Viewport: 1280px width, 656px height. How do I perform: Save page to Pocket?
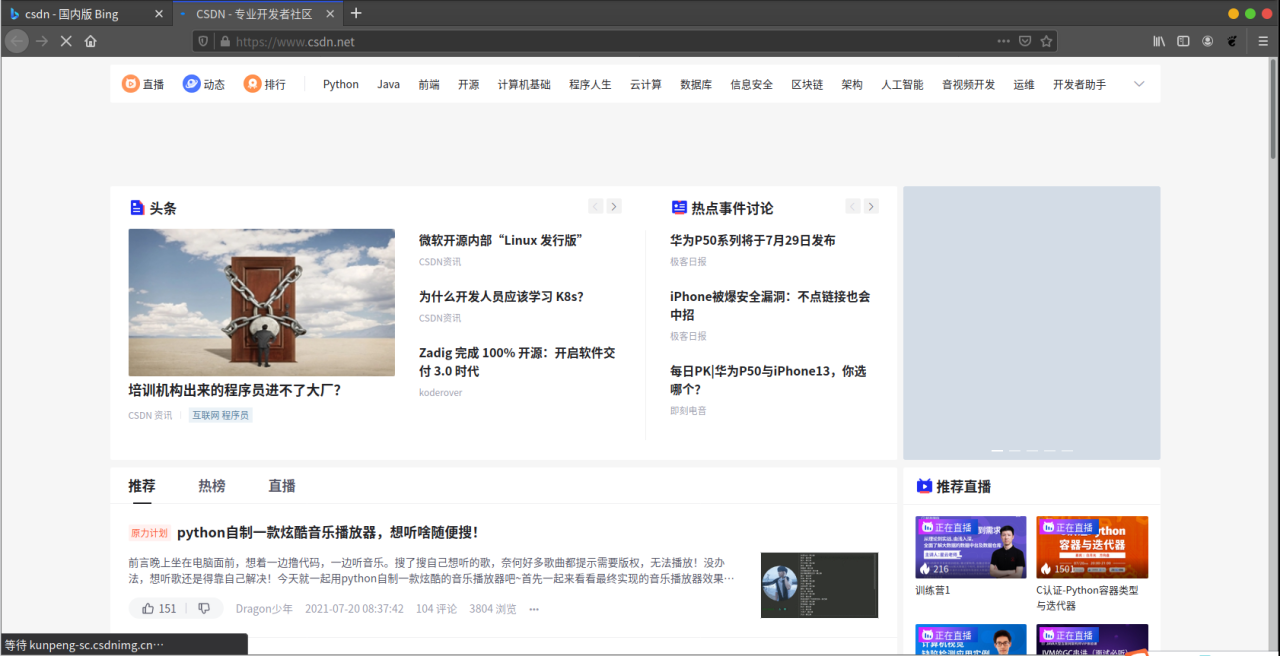pos(1025,41)
